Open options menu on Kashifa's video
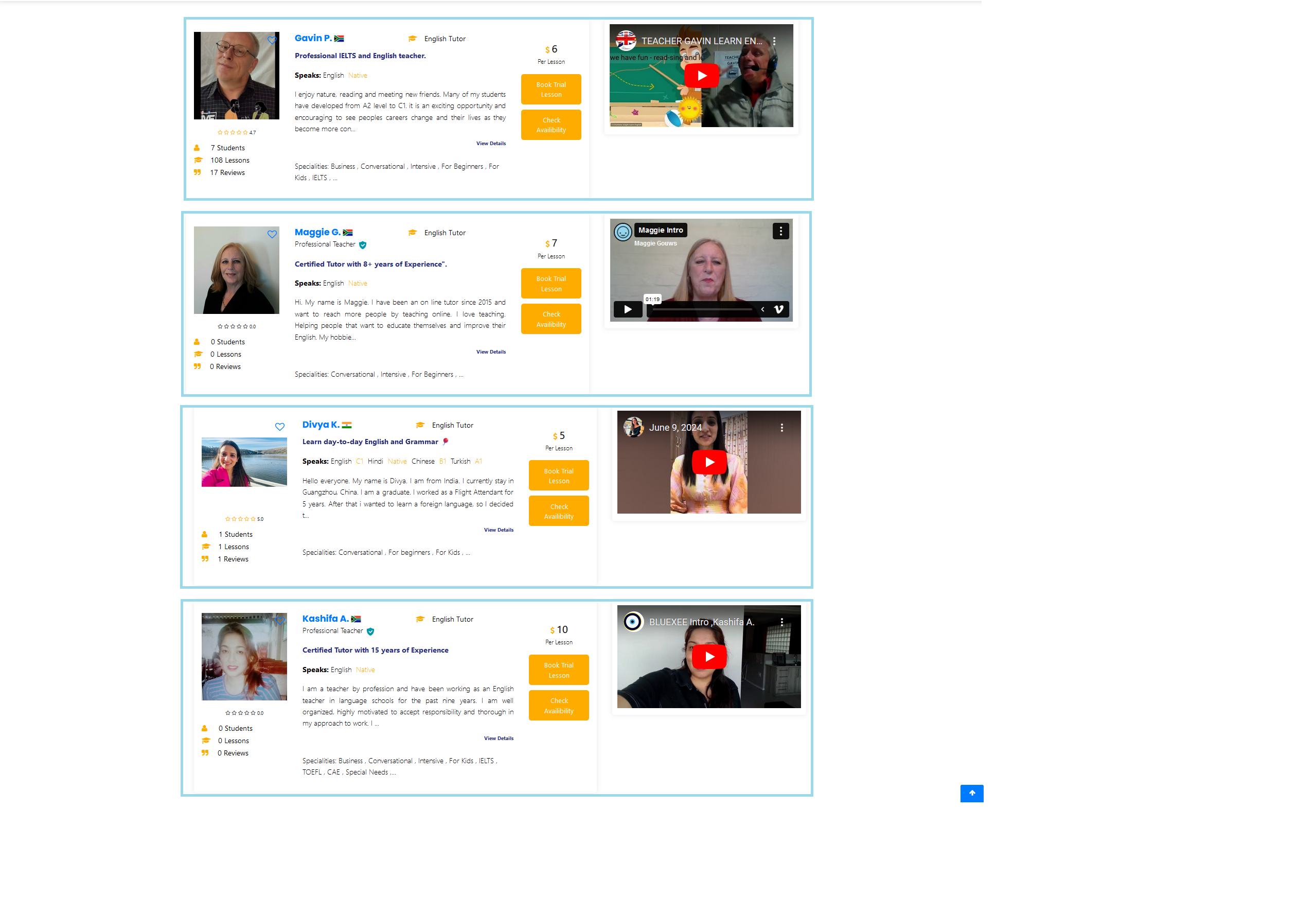The width and height of the screenshot is (1316, 914). coord(781,622)
